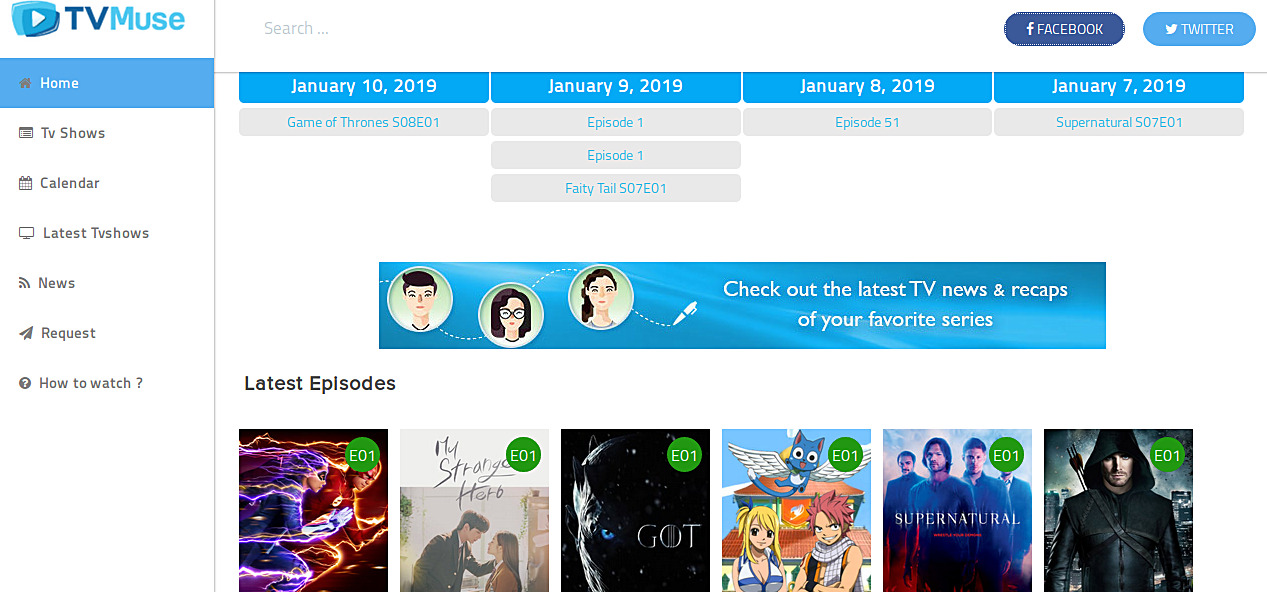Click the How to watch question icon
The width and height of the screenshot is (1267, 592).
coord(25,383)
